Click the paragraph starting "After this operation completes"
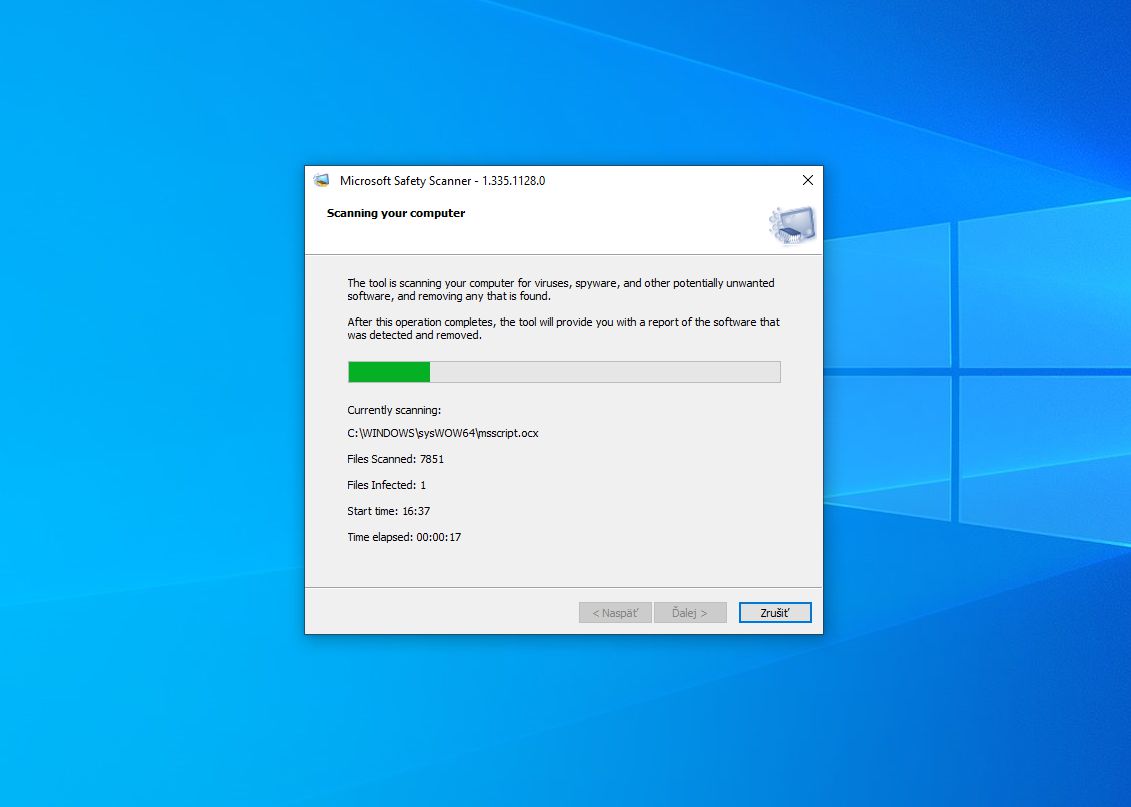 (x=563, y=328)
